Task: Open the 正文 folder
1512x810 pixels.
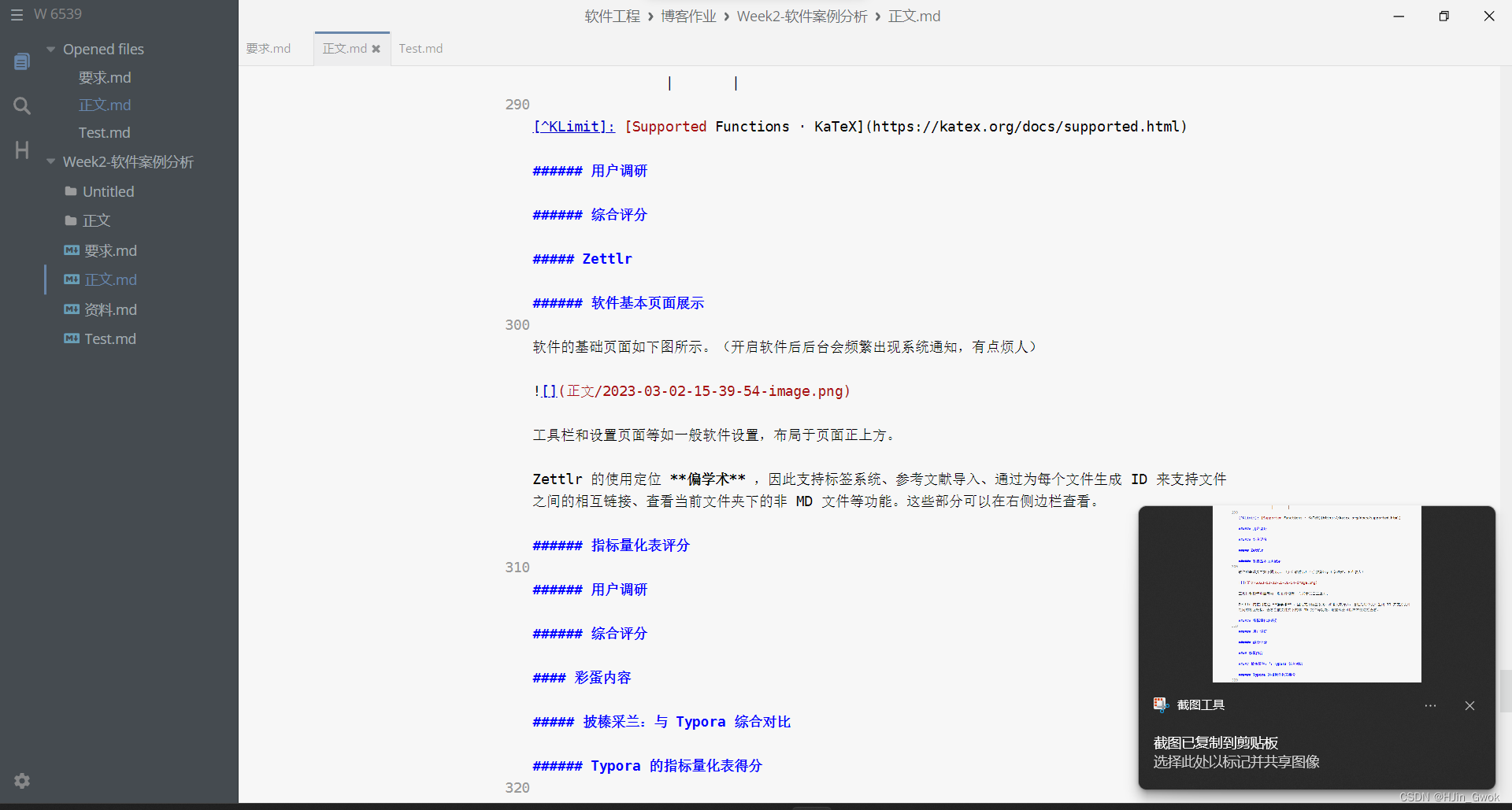Action: (x=97, y=220)
